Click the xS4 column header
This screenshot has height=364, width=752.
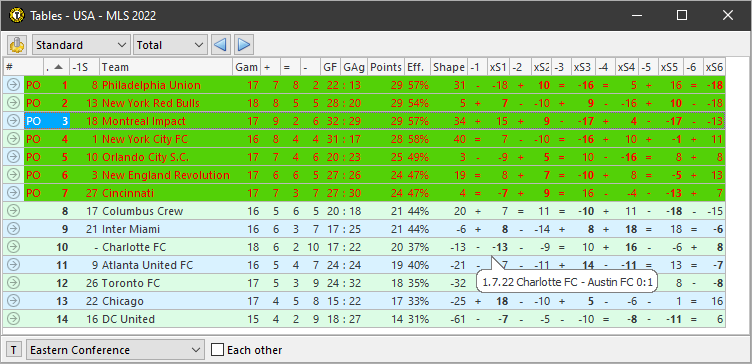tap(626, 68)
